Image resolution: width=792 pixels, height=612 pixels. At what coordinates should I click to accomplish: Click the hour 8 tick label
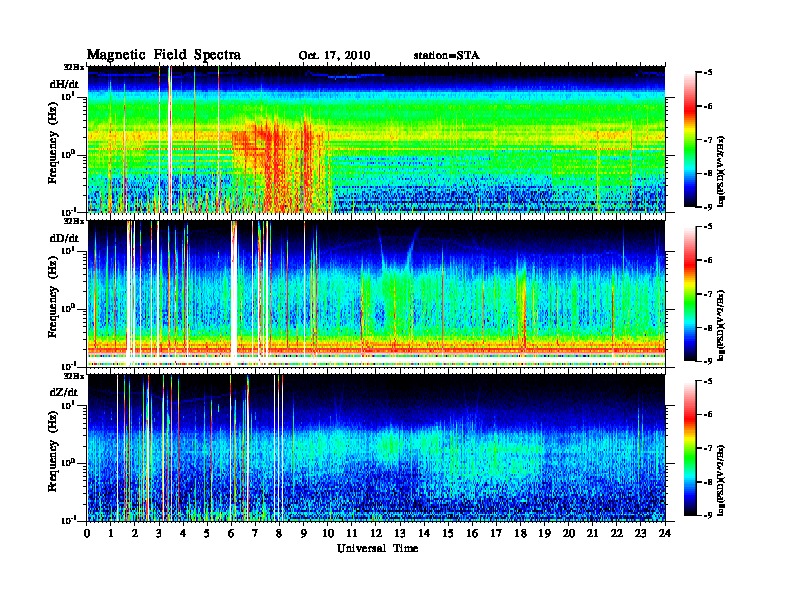pos(279,534)
